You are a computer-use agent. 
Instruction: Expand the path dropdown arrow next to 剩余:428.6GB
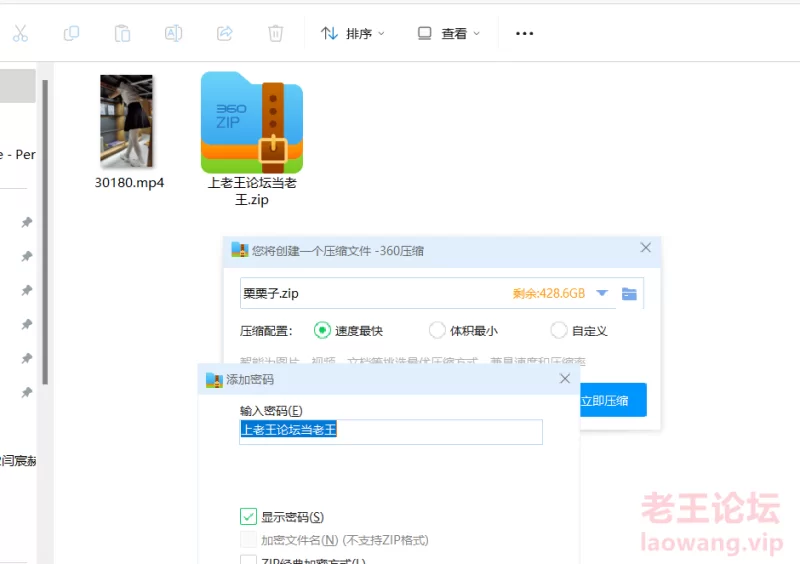tap(602, 293)
